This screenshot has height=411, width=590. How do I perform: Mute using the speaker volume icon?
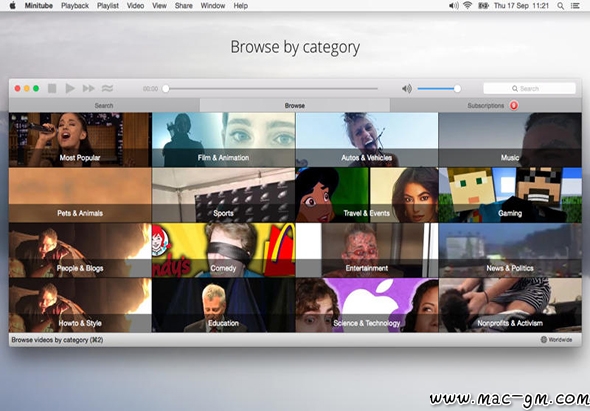407,89
